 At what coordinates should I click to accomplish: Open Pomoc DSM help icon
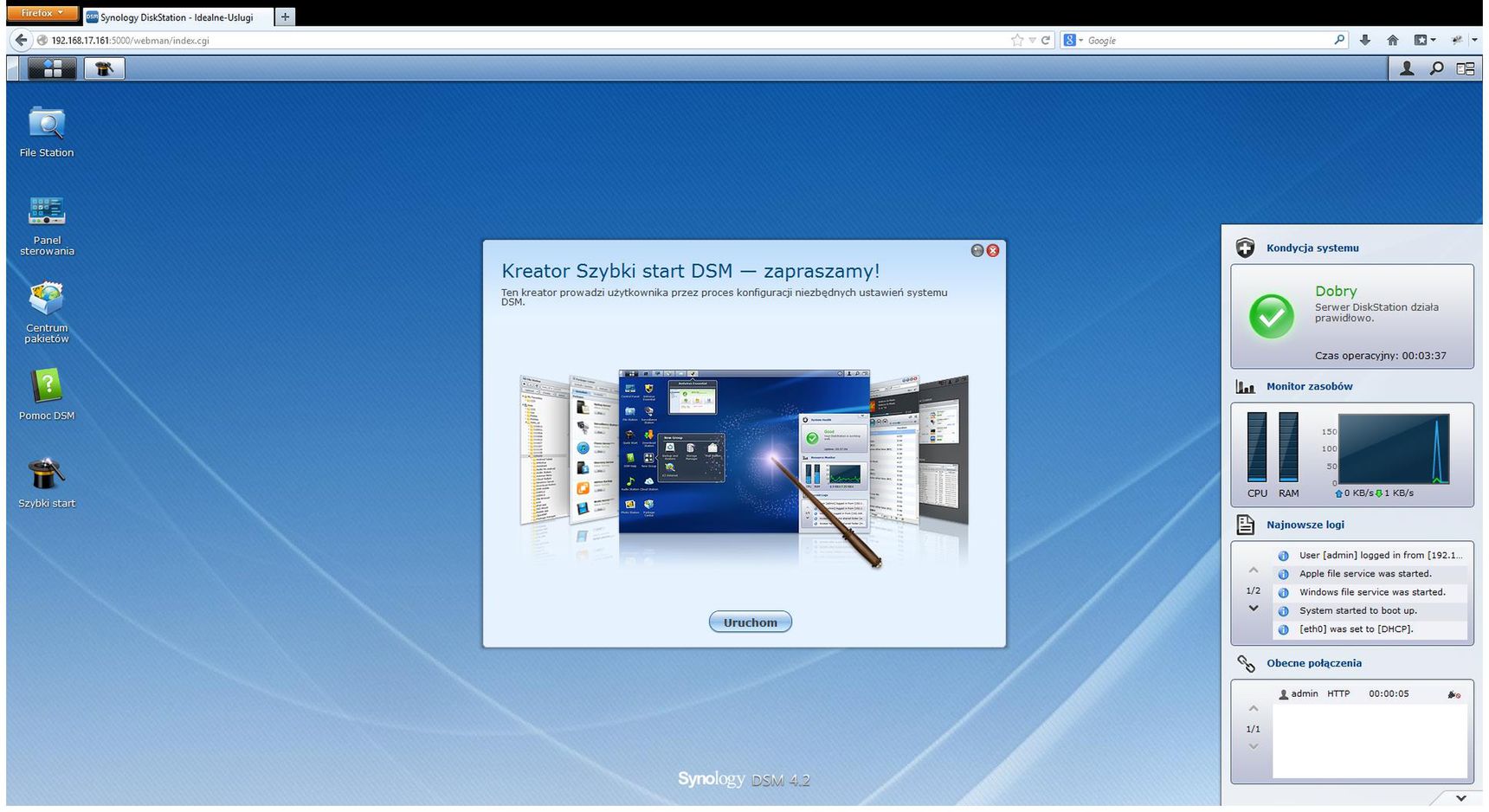[x=47, y=395]
